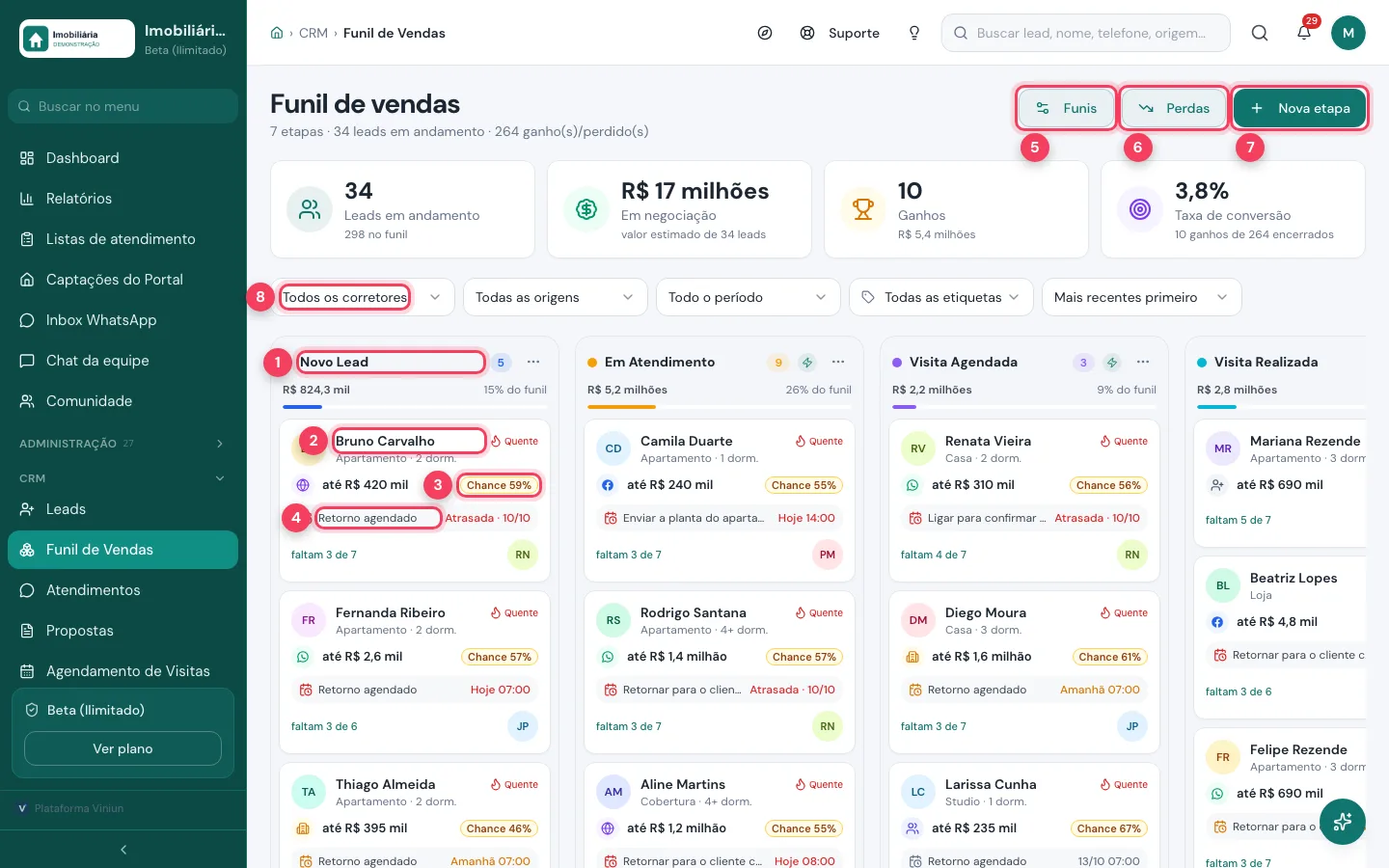Click the Leads em andamento stat card
The image size is (1389, 868).
(x=402, y=209)
